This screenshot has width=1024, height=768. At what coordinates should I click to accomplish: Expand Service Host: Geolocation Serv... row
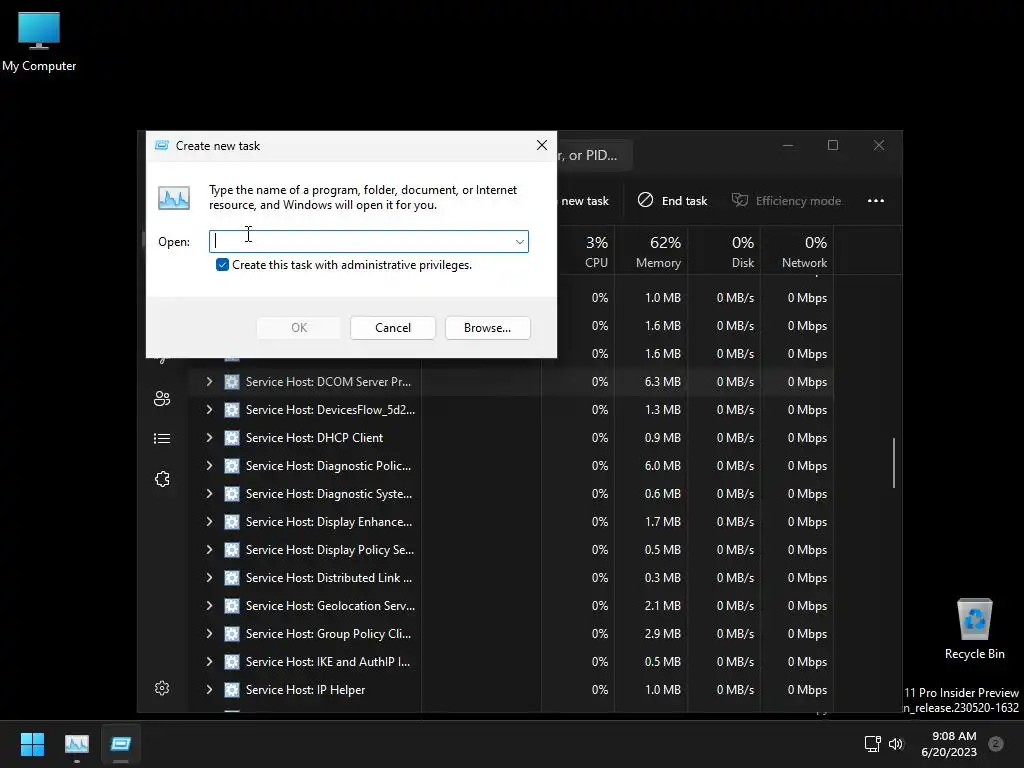click(x=209, y=605)
